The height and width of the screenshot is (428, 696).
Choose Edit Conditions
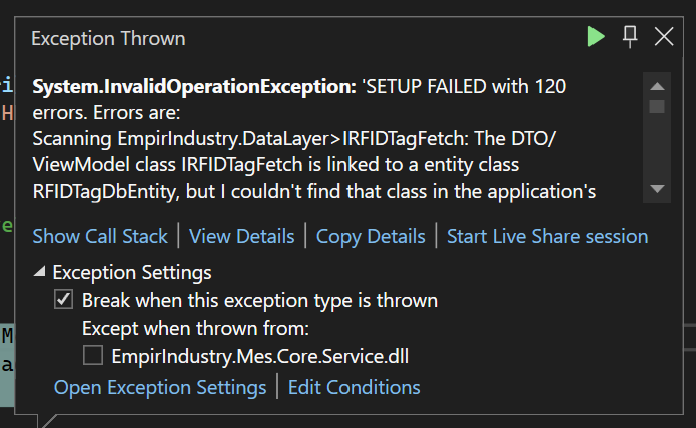point(354,387)
